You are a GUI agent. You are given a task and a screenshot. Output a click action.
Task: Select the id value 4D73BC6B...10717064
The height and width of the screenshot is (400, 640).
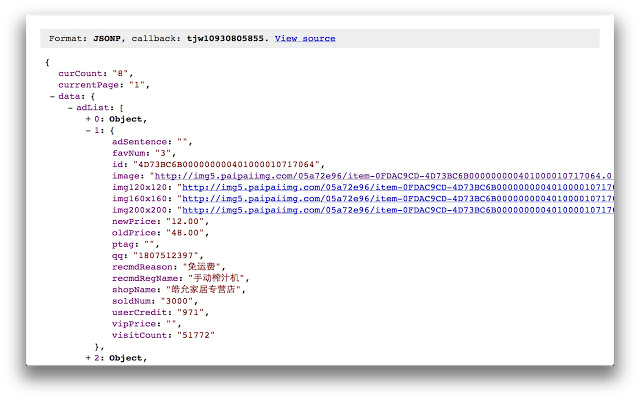(226, 164)
